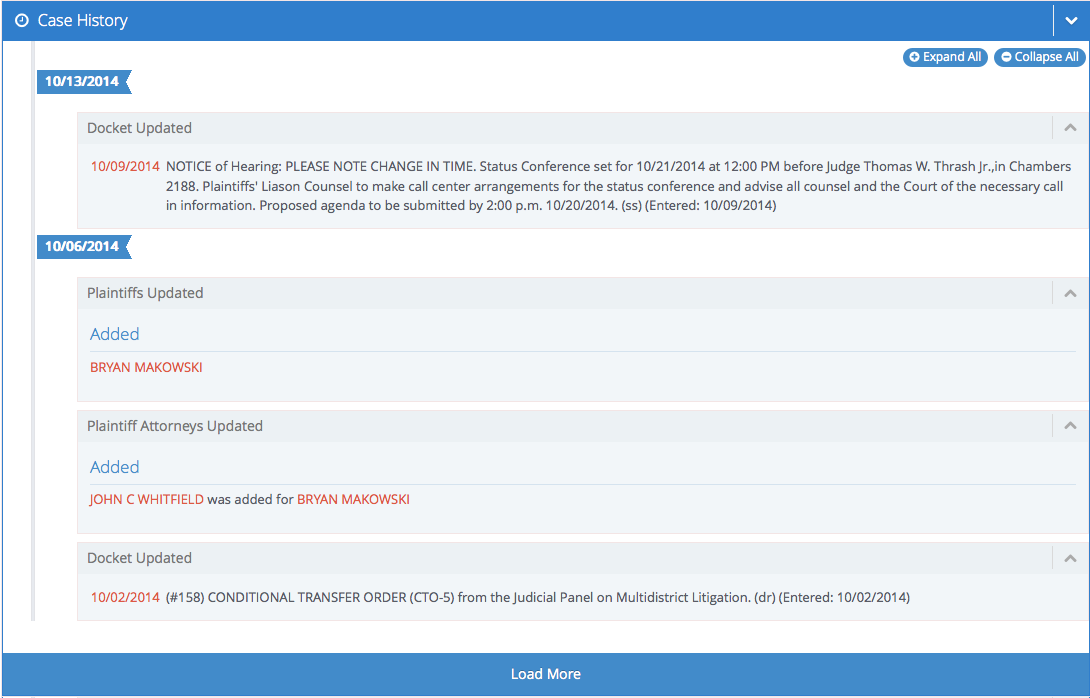Collapse the Docket Updated section under 10/13/2014
This screenshot has height=698, width=1090.
(x=1070, y=128)
